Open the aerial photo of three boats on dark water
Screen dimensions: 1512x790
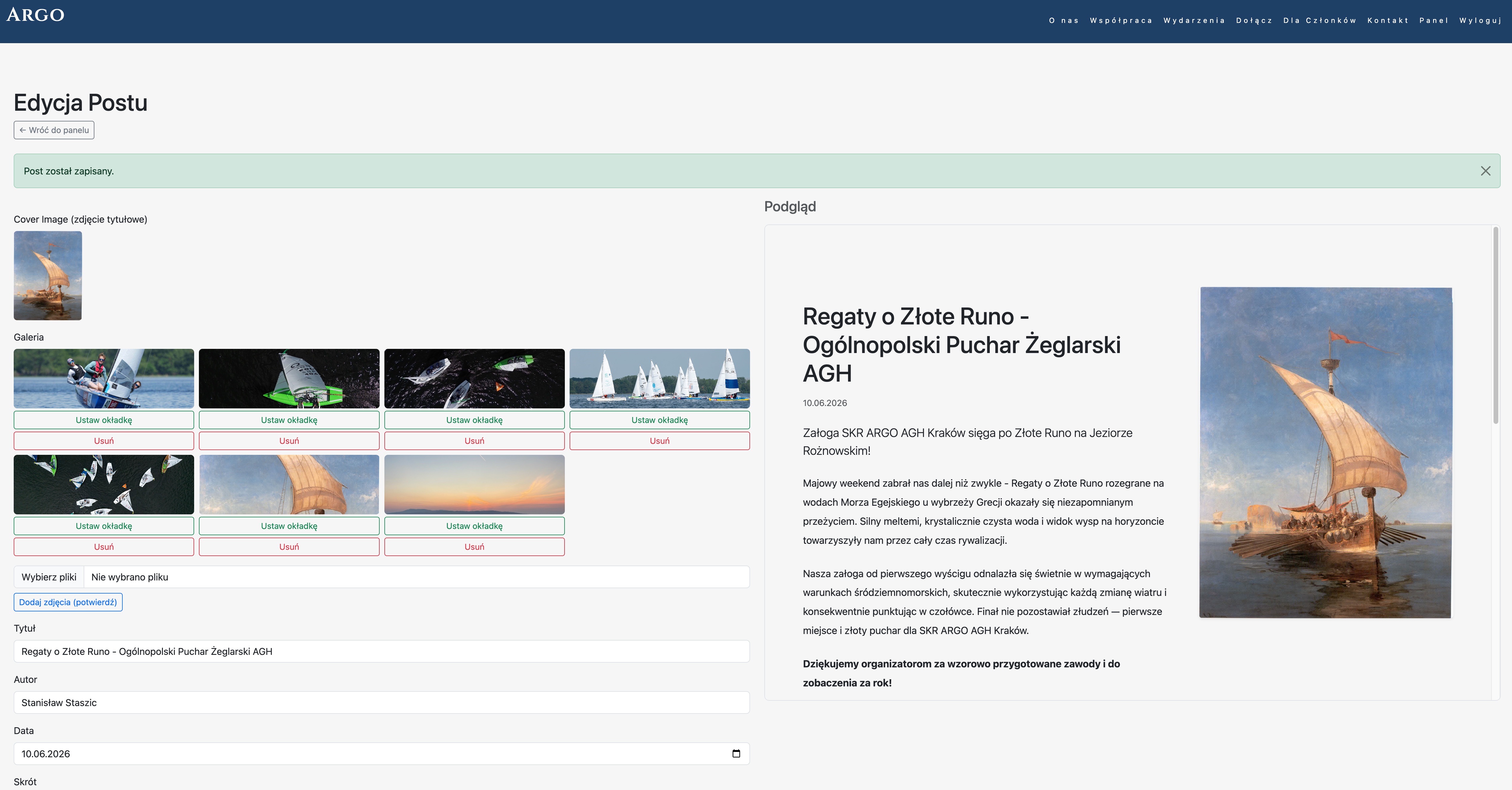474,379
